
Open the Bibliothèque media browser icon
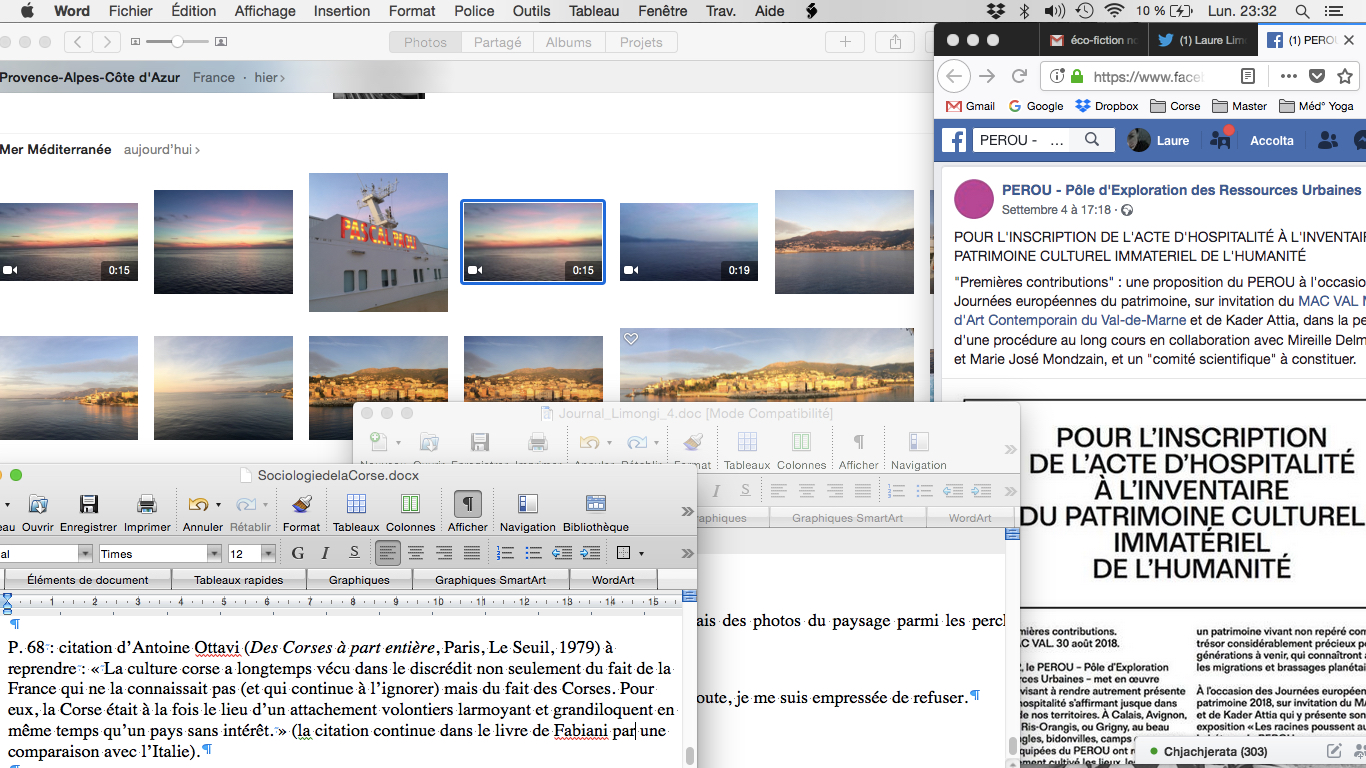tap(595, 504)
